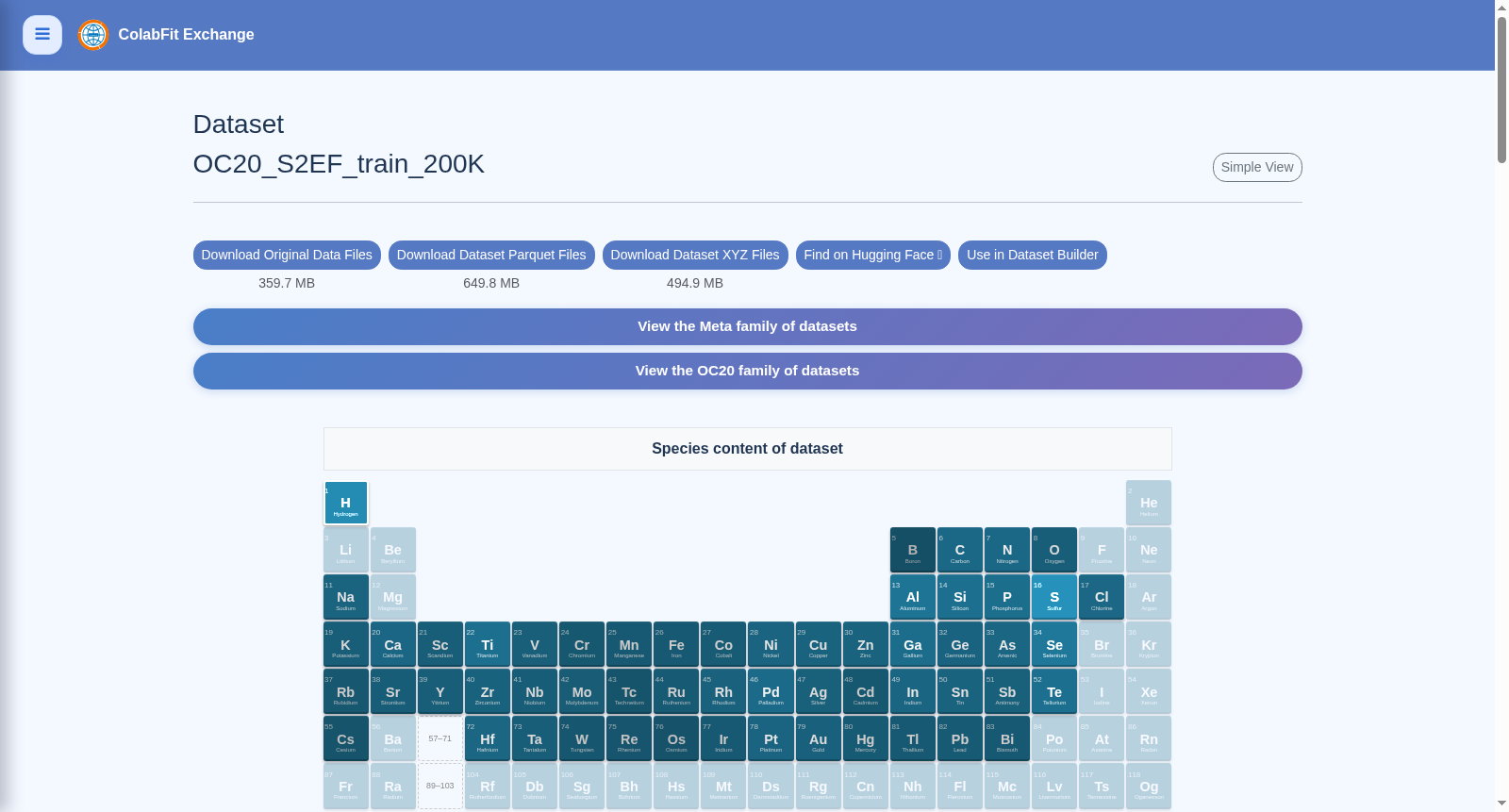1509x812 pixels.
Task: Click the Platinum element tile
Action: pos(771,738)
